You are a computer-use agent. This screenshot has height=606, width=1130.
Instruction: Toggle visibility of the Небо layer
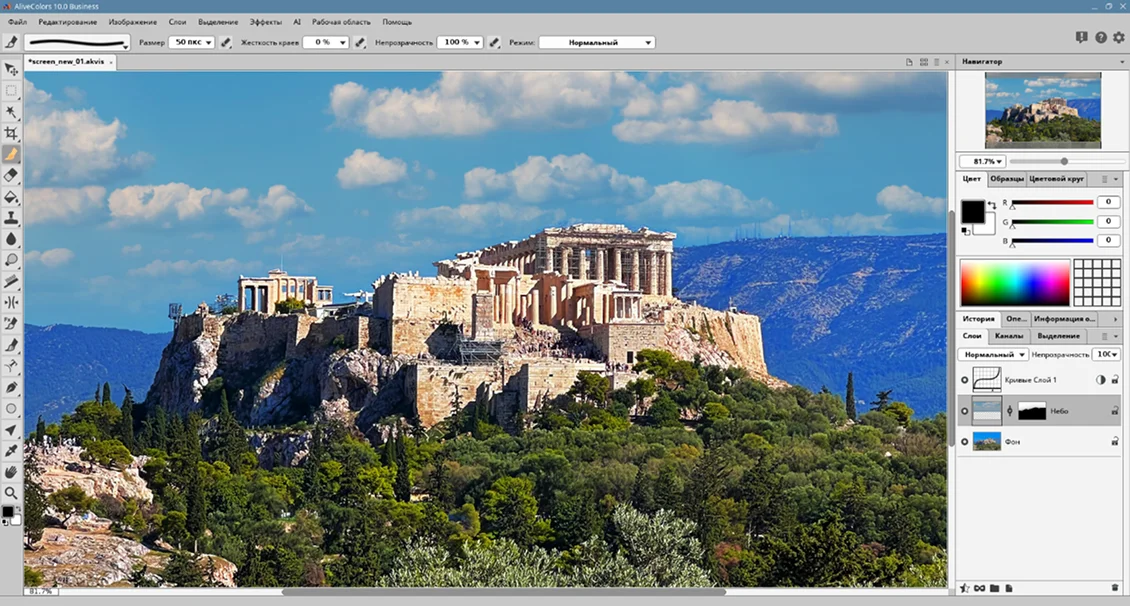click(x=965, y=411)
